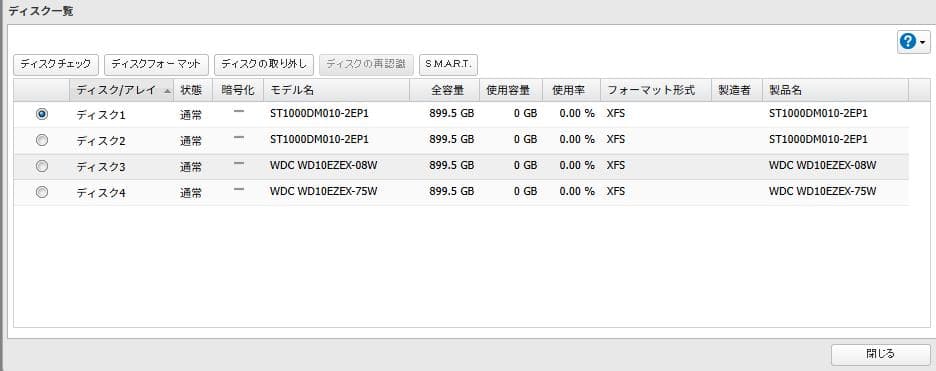Click ディスク3 status 通常
This screenshot has width=936, height=371.
point(191,167)
